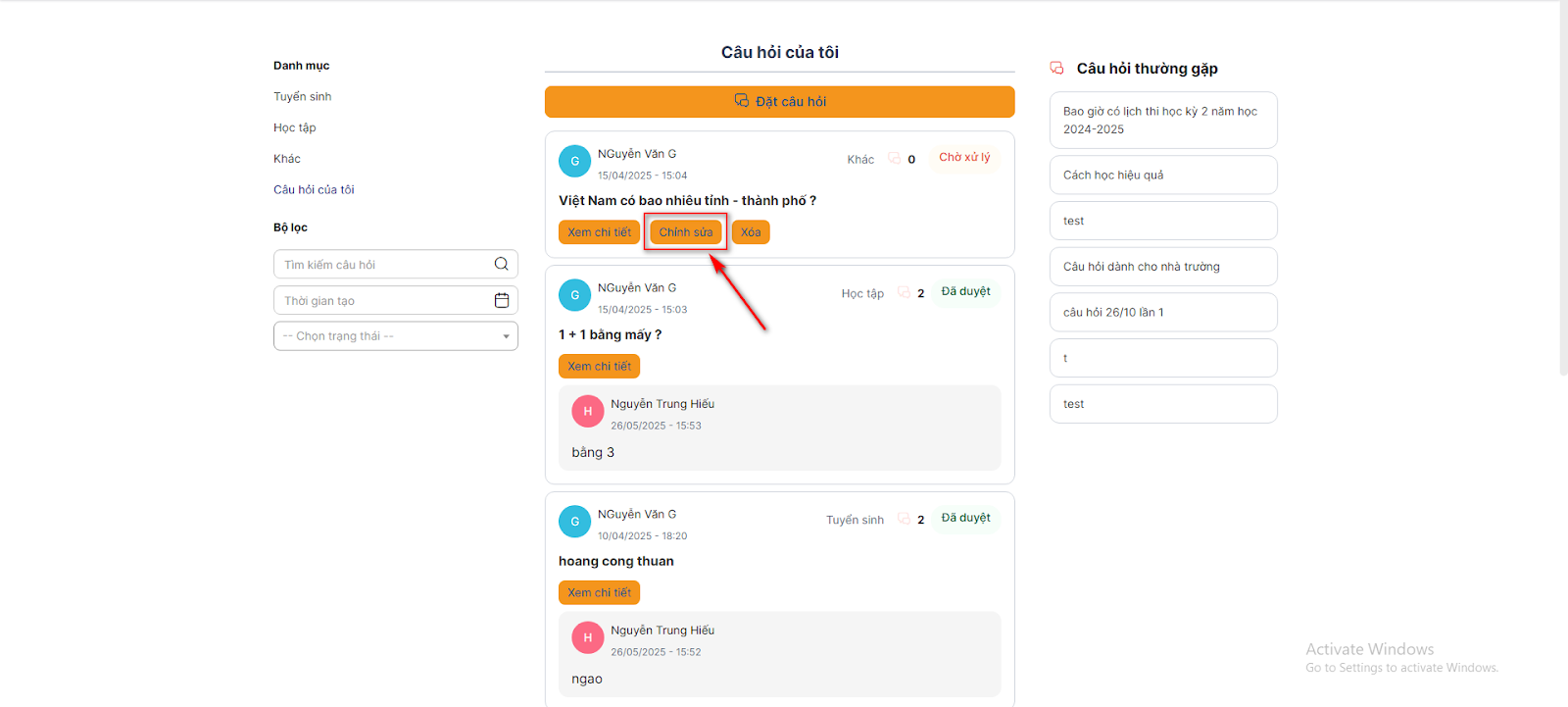Image resolution: width=1568 pixels, height=707 pixels.
Task: View details of '1 + 1 bằng mấy ?'
Action: 599,367
